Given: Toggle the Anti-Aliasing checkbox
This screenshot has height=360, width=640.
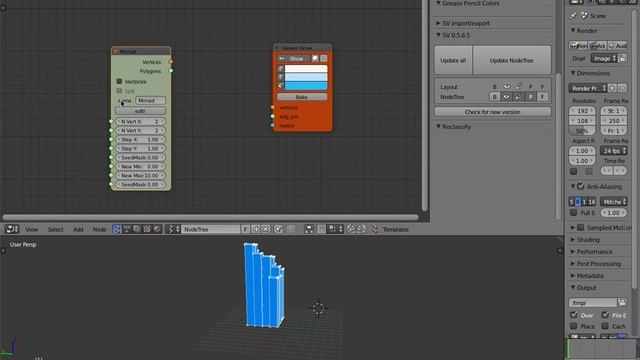Looking at the screenshot, I should 581,187.
